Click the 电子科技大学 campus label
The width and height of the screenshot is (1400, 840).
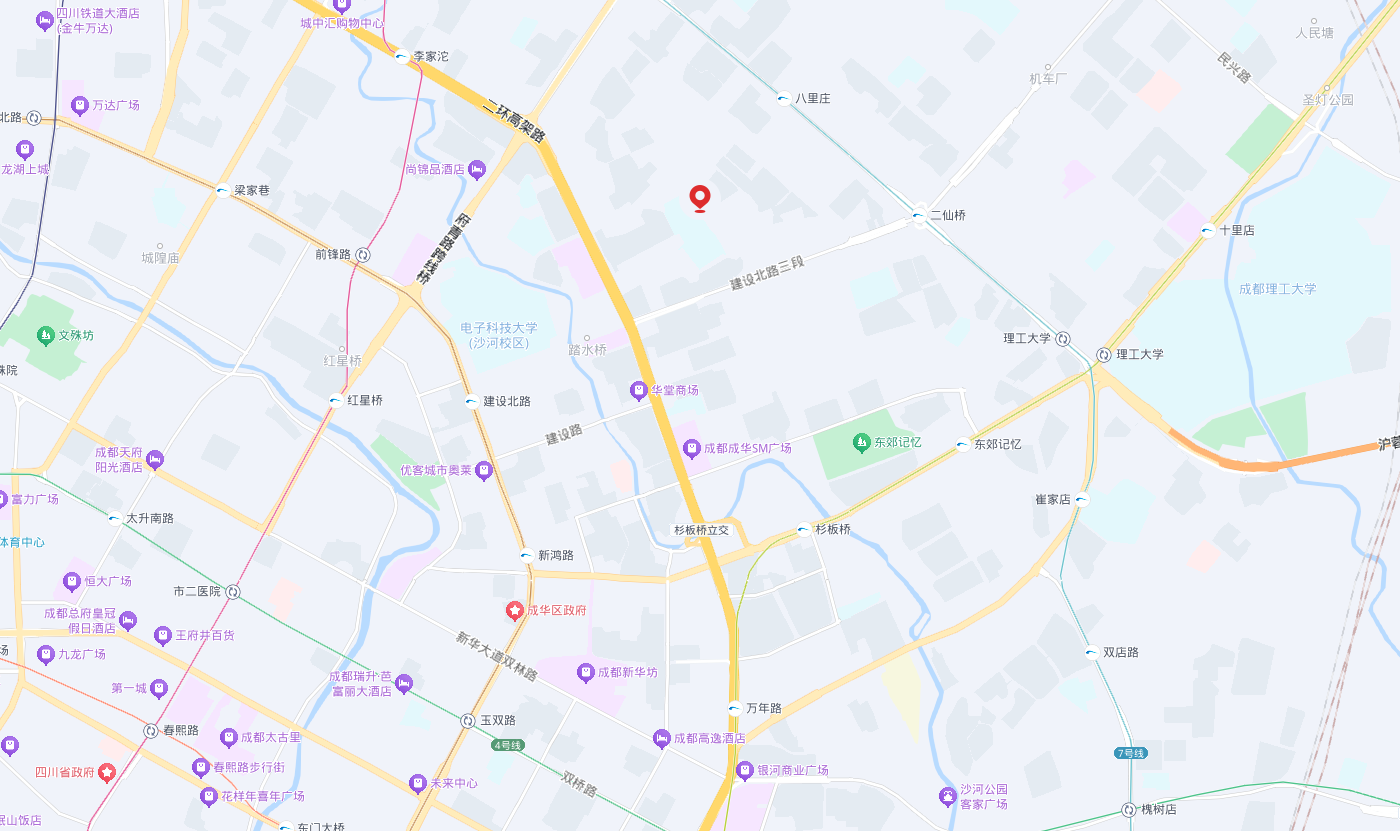499,335
